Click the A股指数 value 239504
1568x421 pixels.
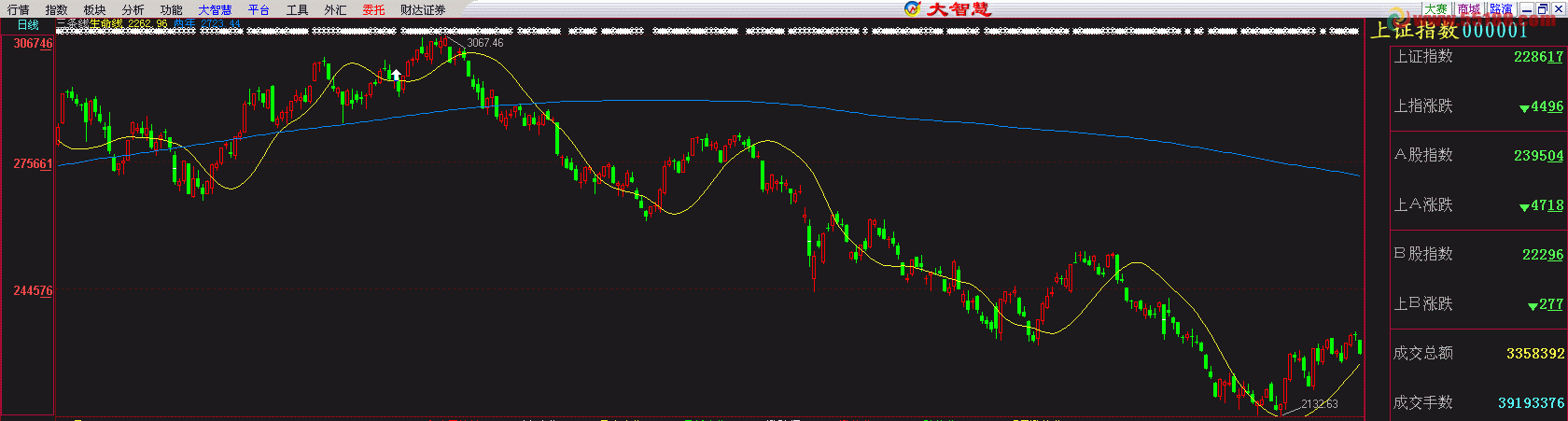[1538, 156]
